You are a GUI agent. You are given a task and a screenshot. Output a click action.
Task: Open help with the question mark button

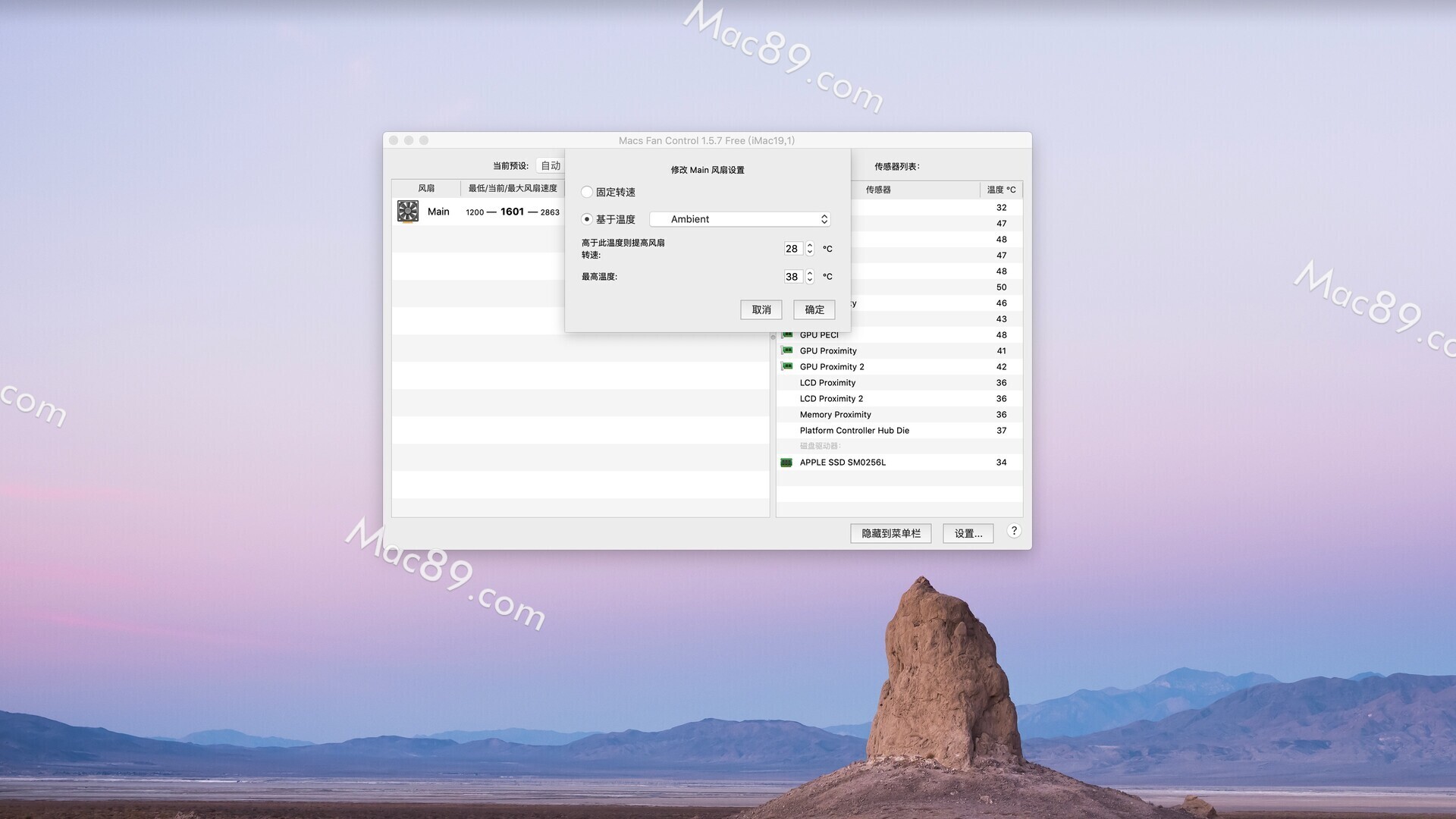(1014, 531)
